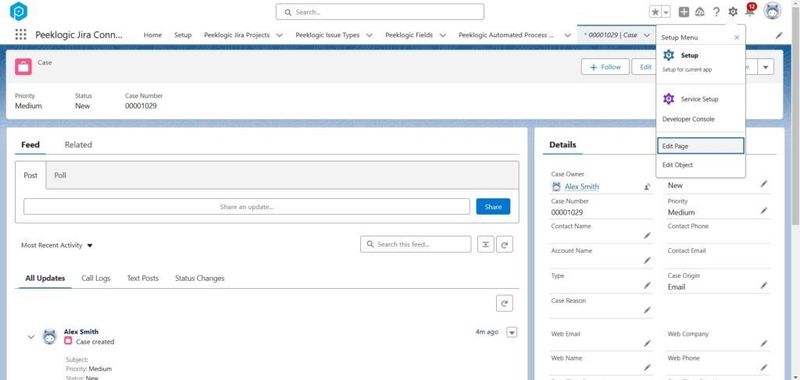Select the Call Logs filter tab
This screenshot has height=380, width=800.
coord(96,278)
